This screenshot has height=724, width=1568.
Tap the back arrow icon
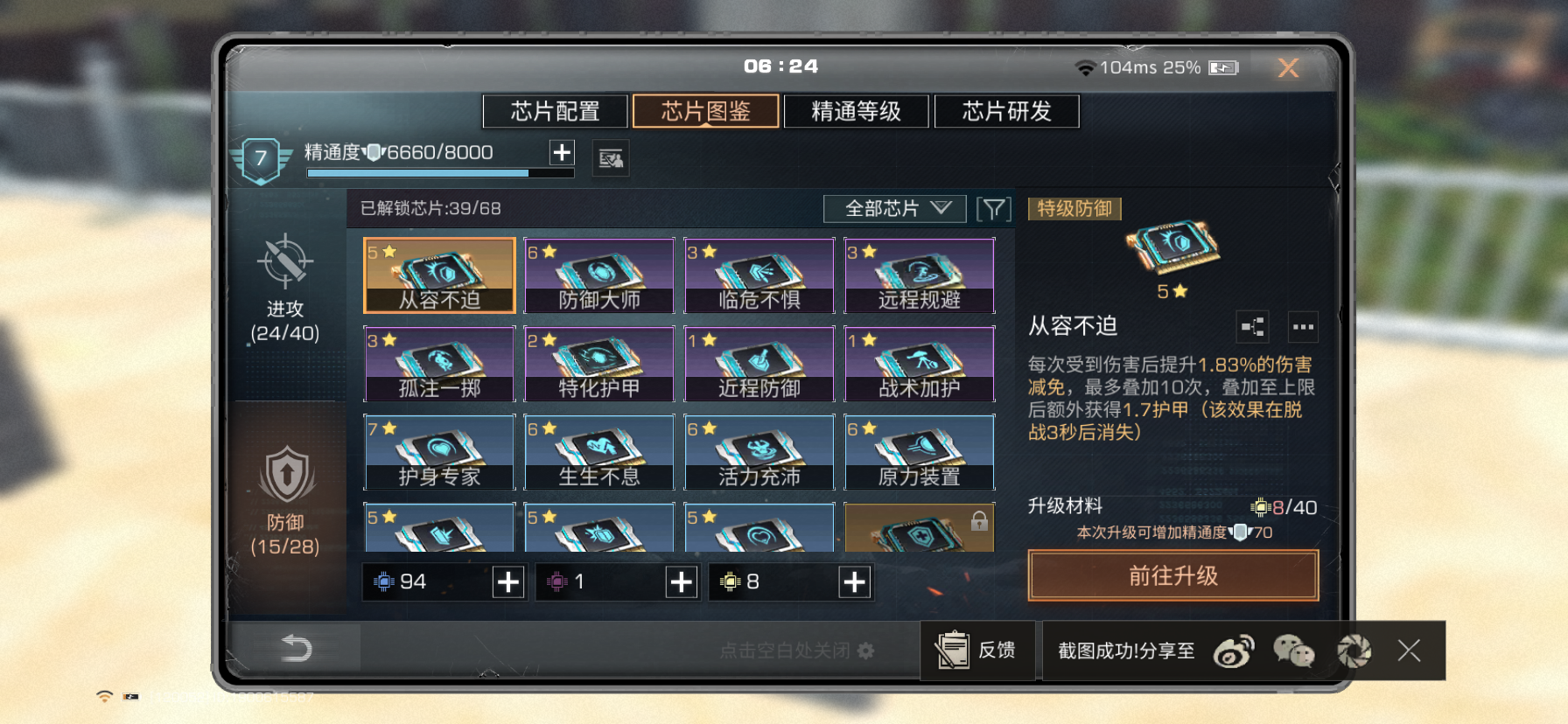pos(296,649)
